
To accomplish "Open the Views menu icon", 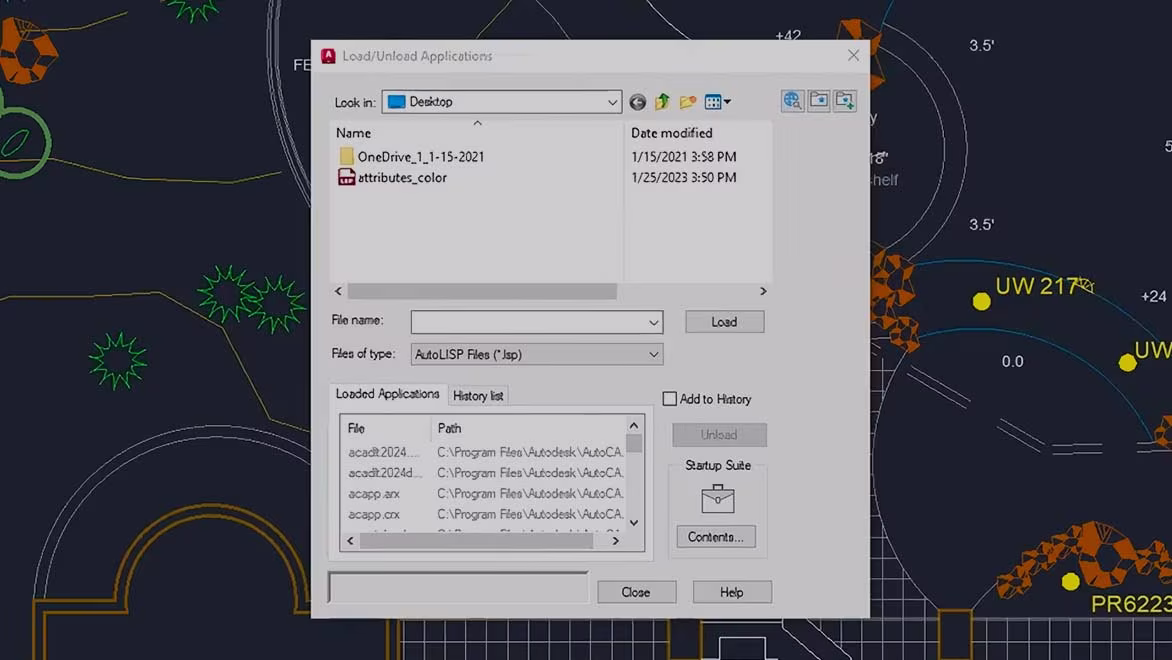I will (717, 102).
